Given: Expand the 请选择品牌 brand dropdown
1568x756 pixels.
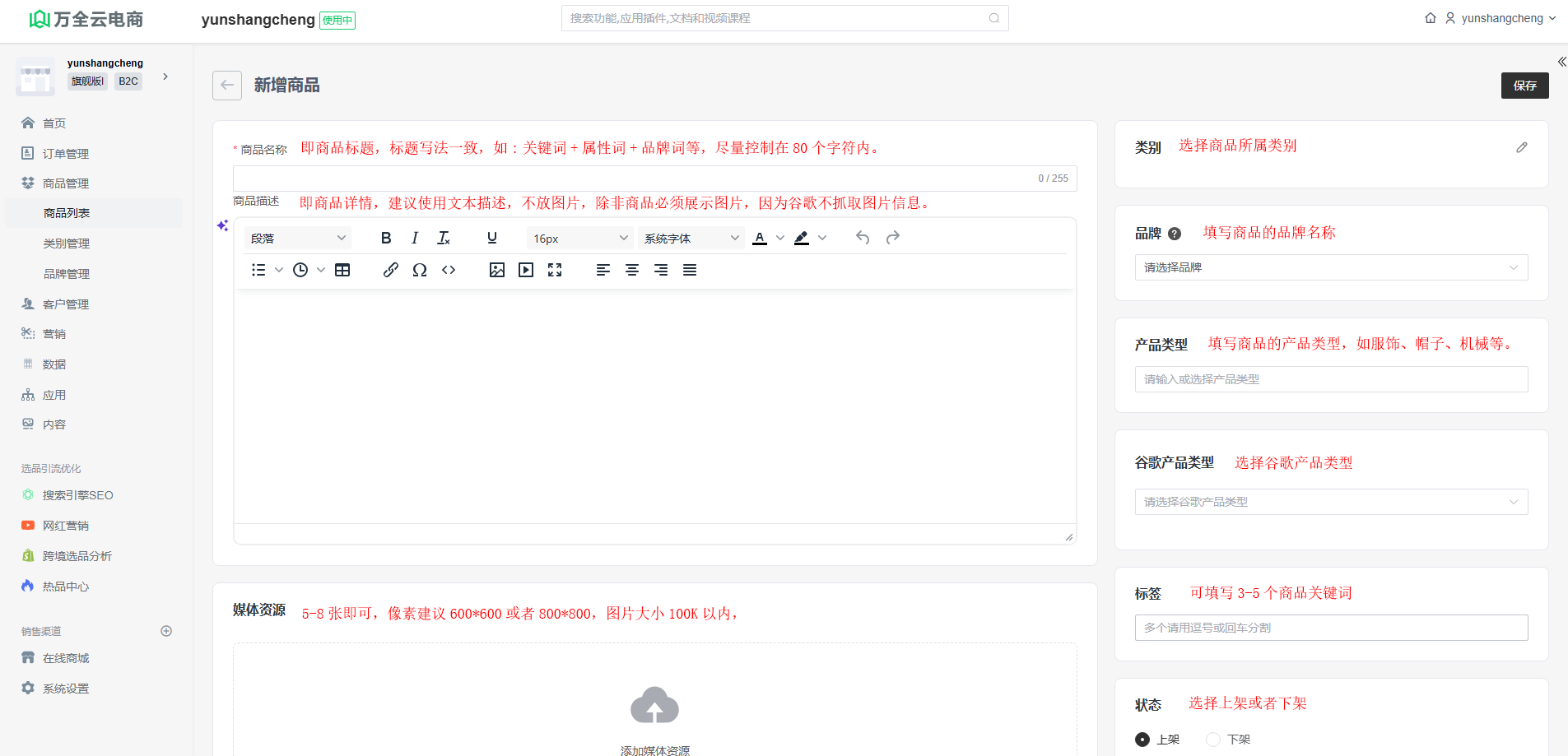Looking at the screenshot, I should [x=1331, y=267].
